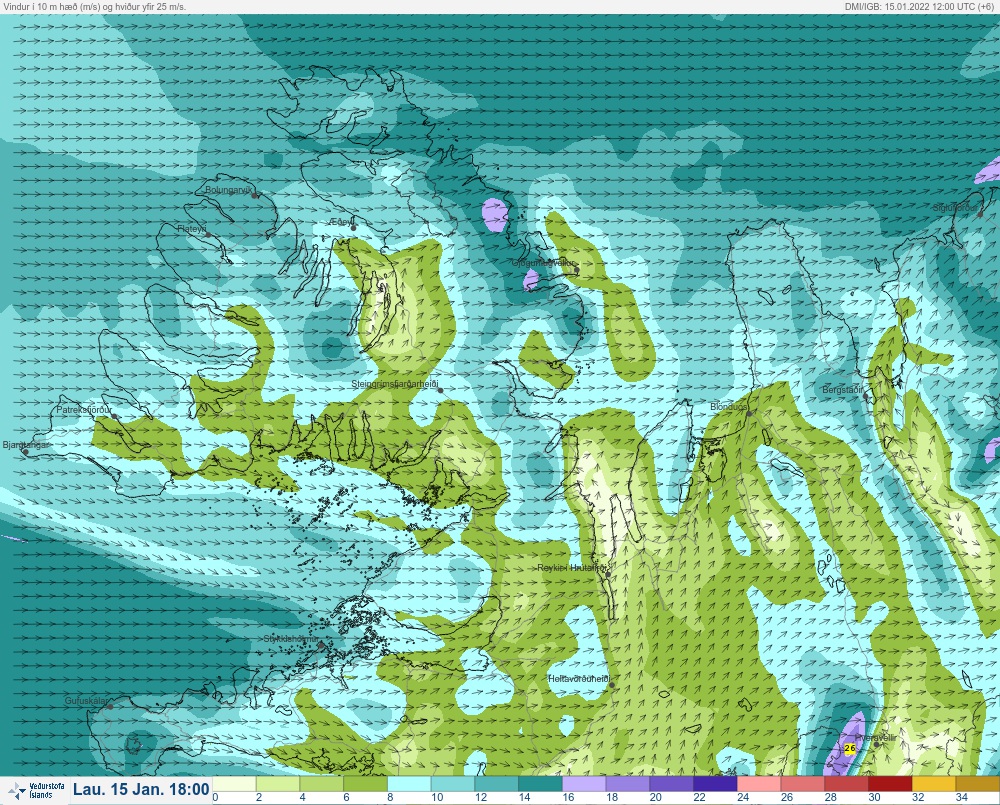Click the Patreksfjörður place name label

(x=85, y=410)
